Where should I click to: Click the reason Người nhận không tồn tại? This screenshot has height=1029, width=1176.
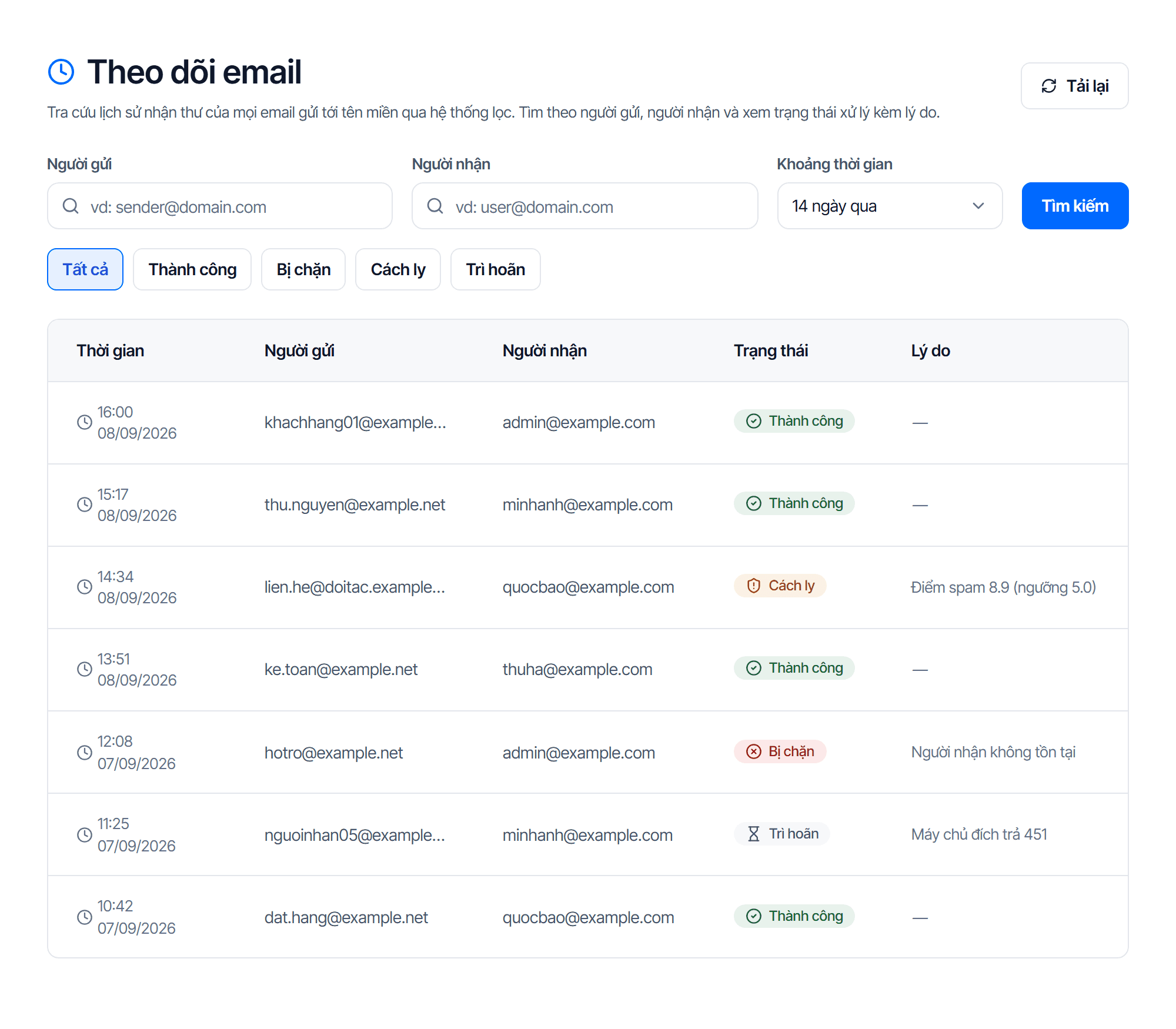[993, 752]
